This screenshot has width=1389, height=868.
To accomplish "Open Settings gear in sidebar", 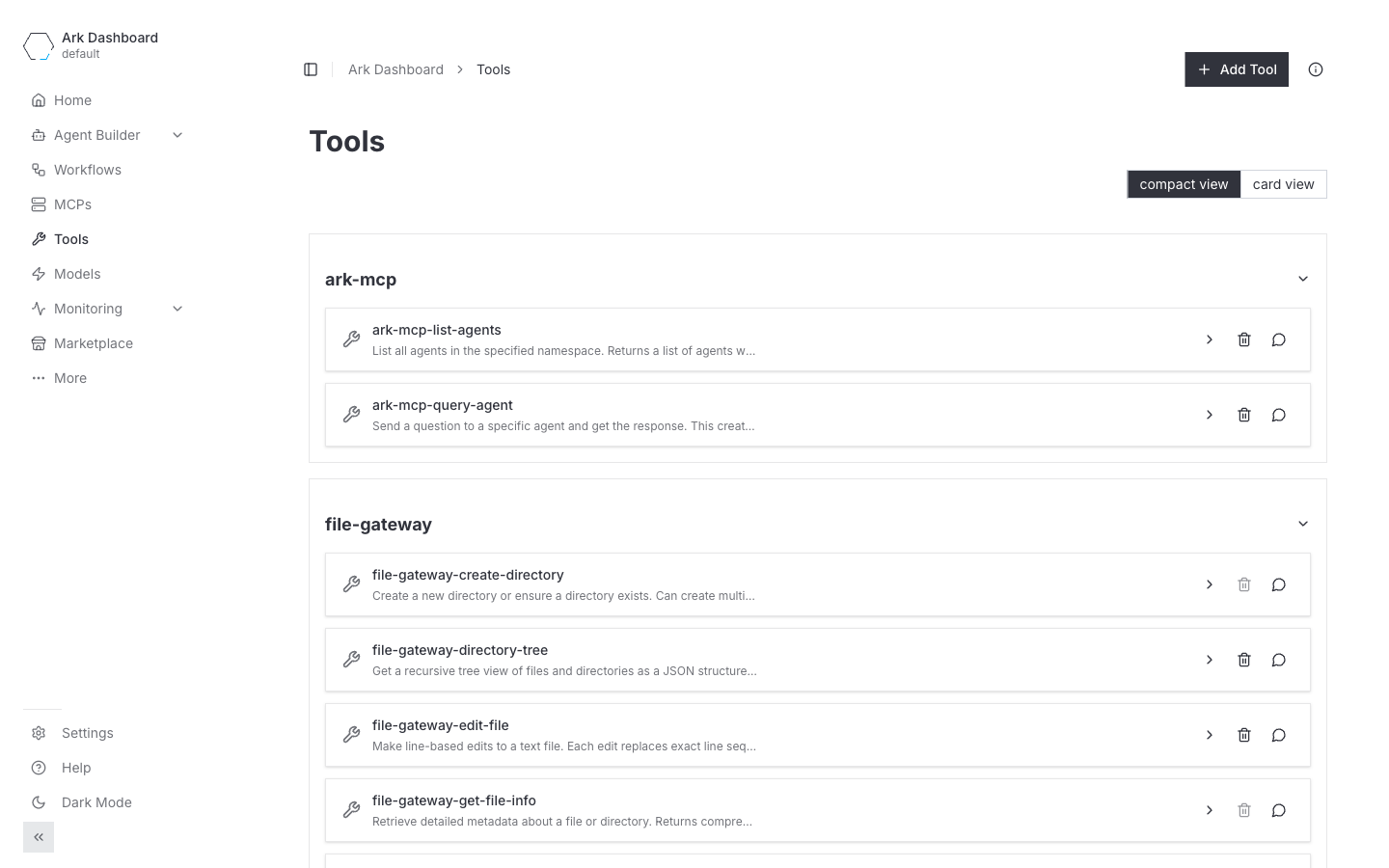I will point(39,733).
